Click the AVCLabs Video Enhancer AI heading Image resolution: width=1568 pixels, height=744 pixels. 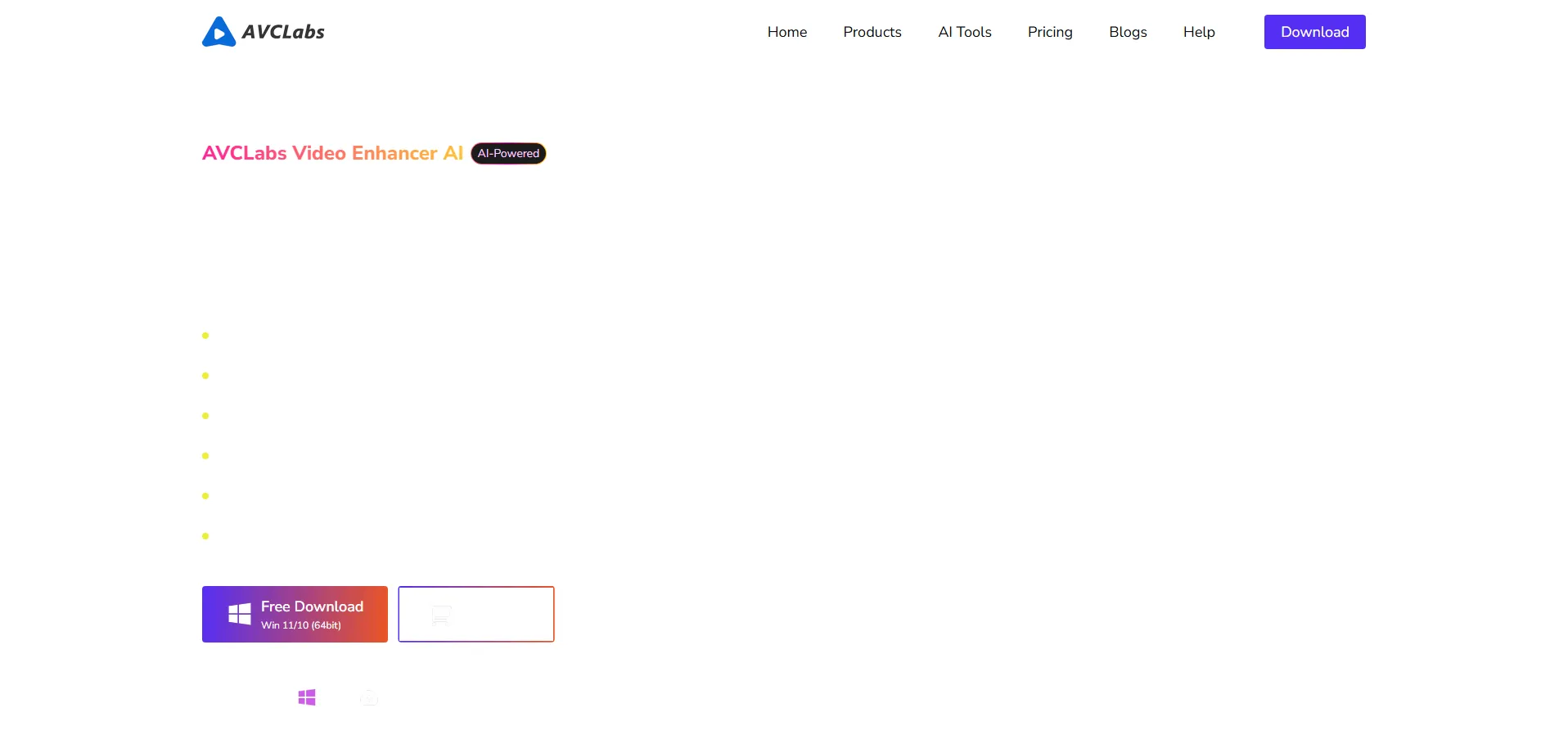(332, 153)
